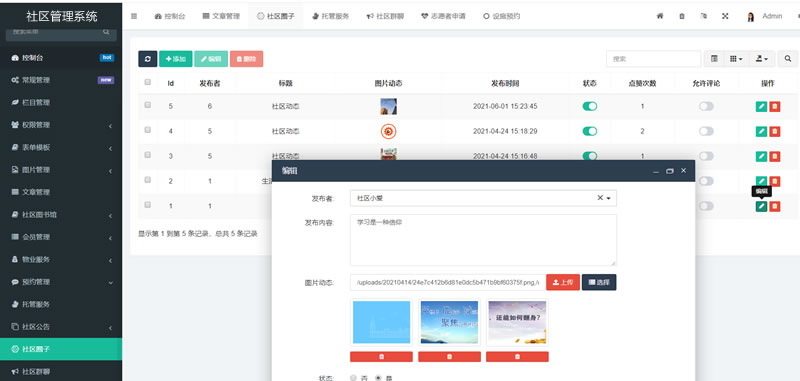Open the export data dropdown
Viewport: 800px width, 381px height.
762,59
